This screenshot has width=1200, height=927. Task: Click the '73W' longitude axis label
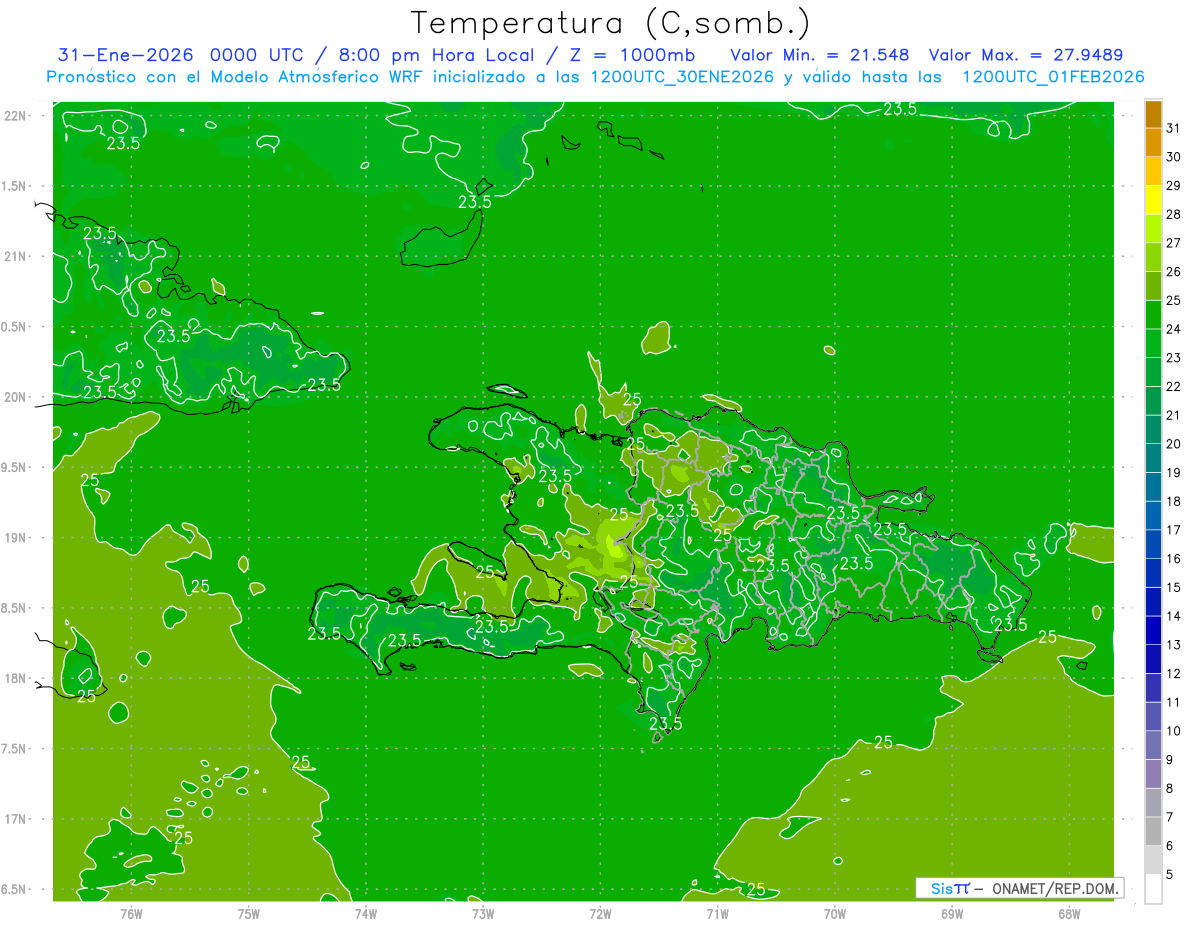483,913
